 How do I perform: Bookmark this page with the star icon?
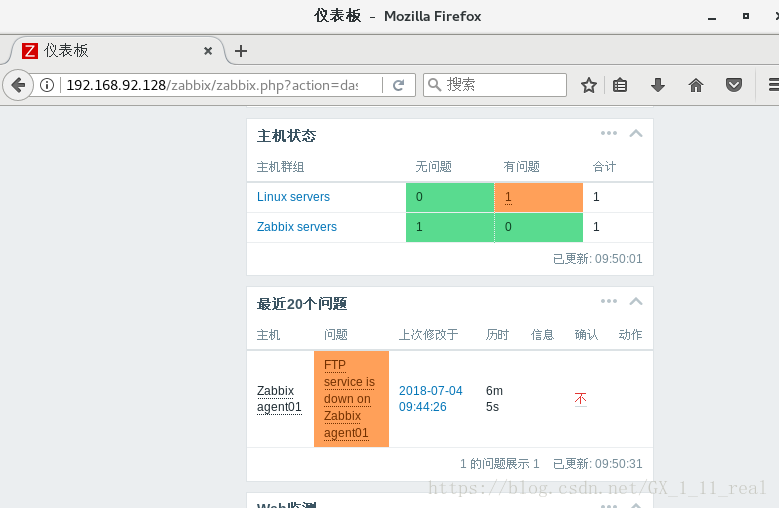pyautogui.click(x=589, y=85)
